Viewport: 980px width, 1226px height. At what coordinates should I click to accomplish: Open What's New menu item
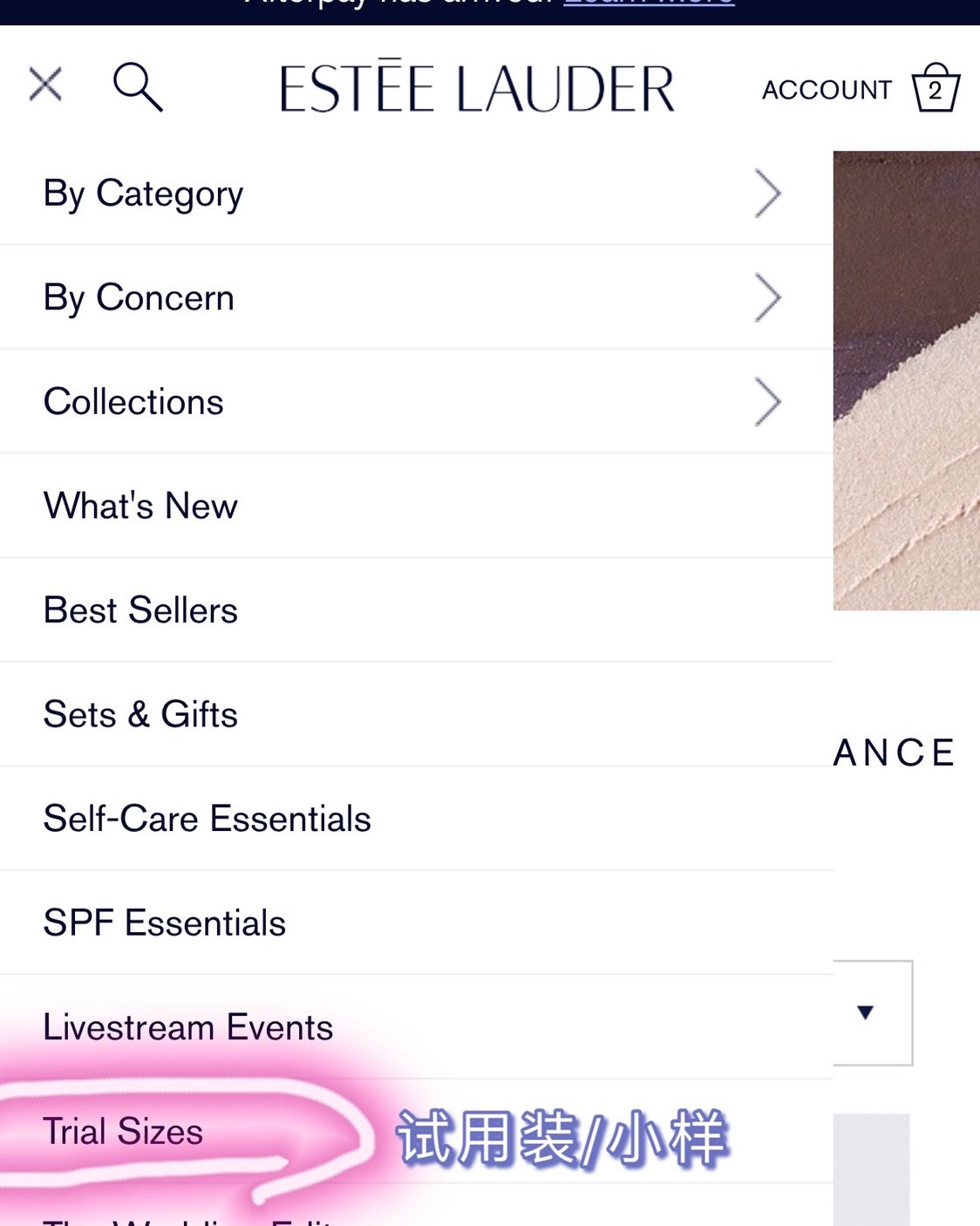click(x=141, y=506)
